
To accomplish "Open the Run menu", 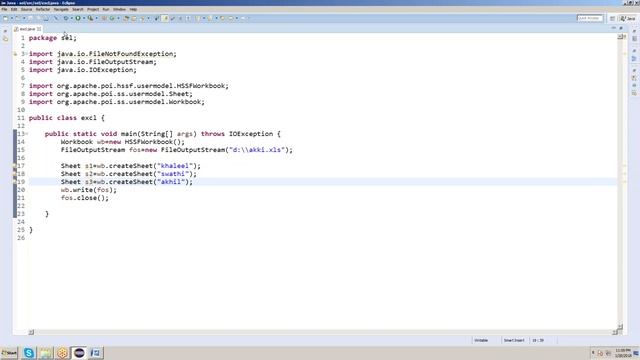I will pos(106,9).
